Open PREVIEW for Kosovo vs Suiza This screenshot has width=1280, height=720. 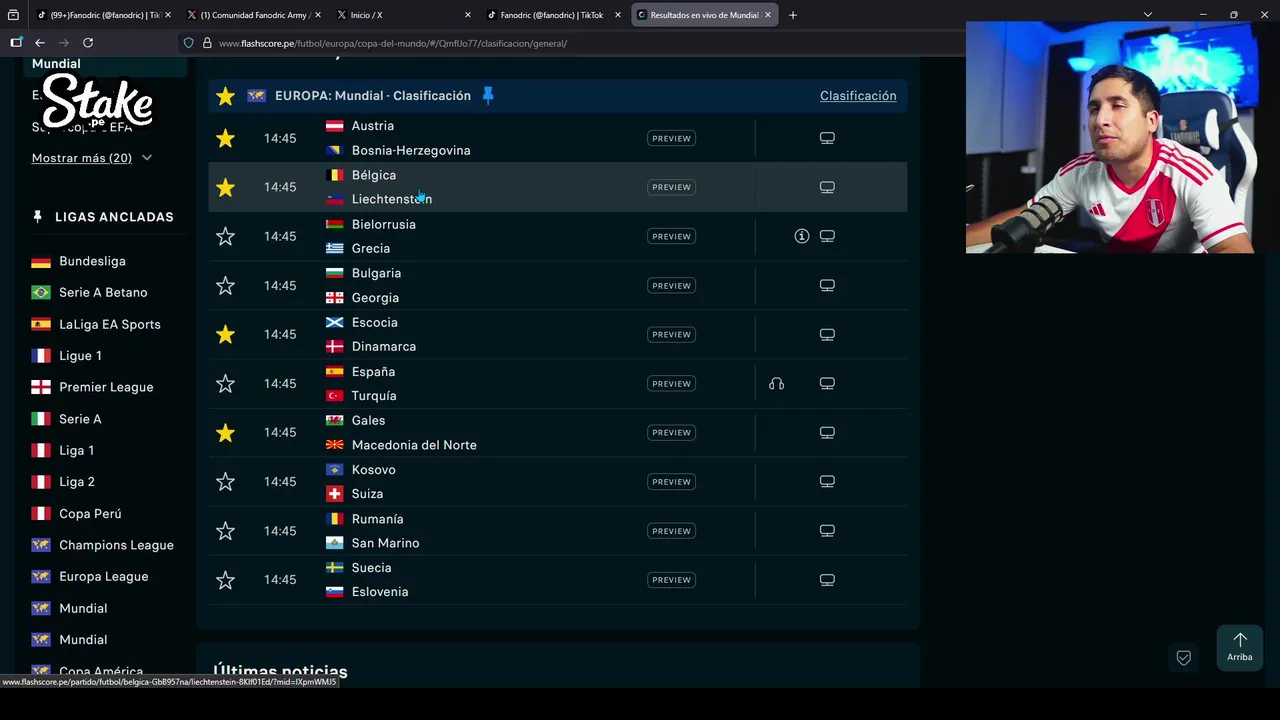[x=671, y=481]
